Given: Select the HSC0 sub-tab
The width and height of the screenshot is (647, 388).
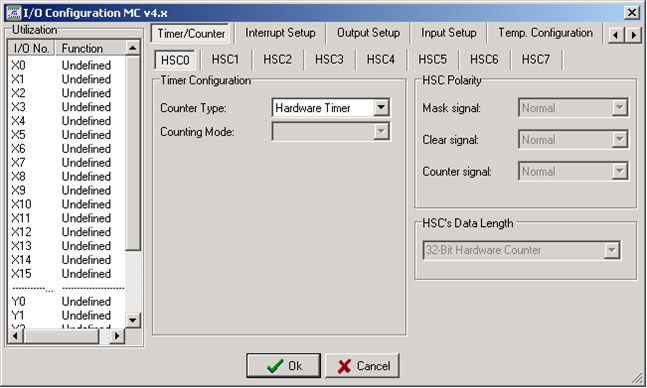Looking at the screenshot, I should click(175, 60).
